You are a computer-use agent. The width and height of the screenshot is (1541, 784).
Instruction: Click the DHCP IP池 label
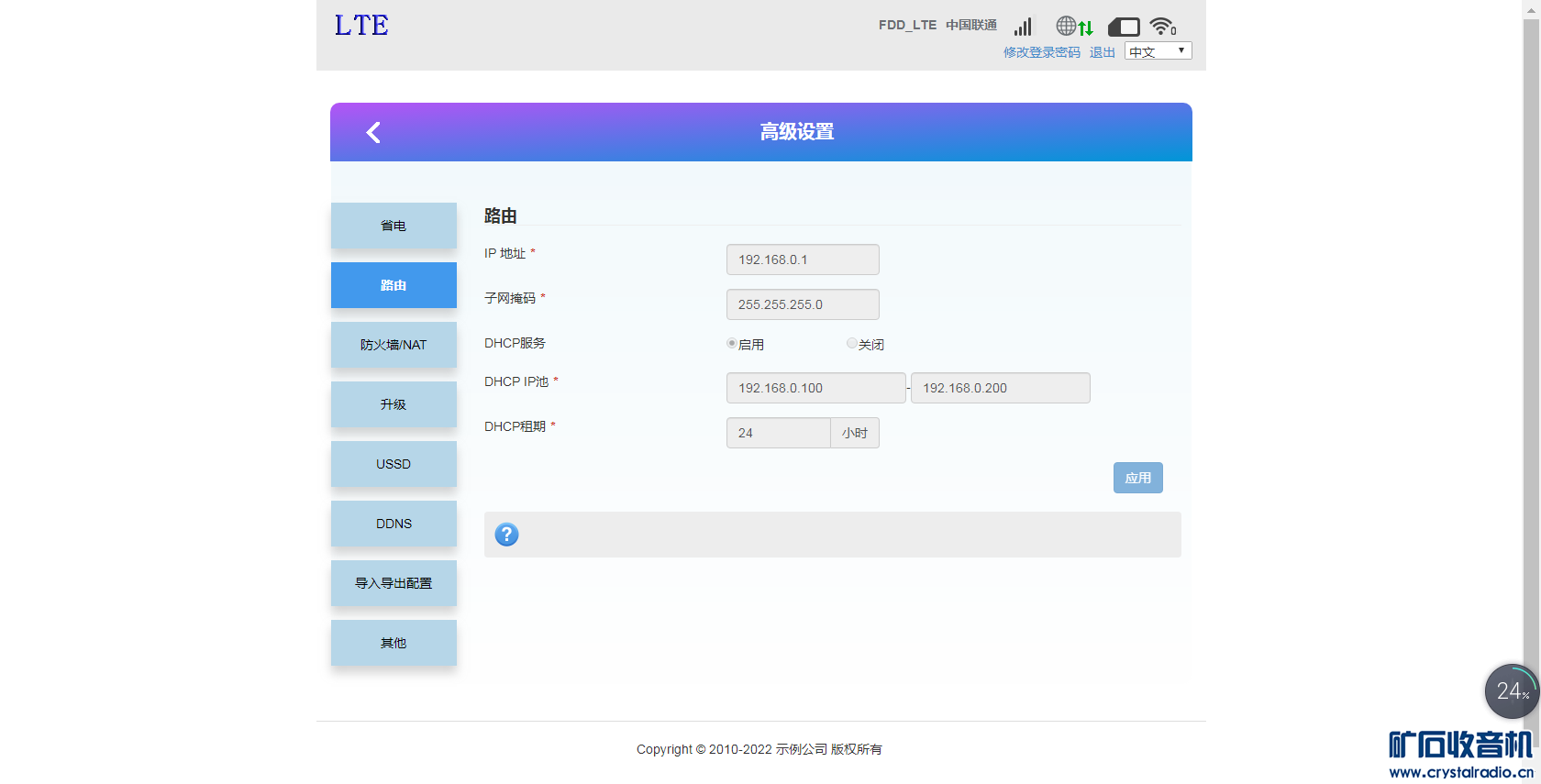pos(516,381)
